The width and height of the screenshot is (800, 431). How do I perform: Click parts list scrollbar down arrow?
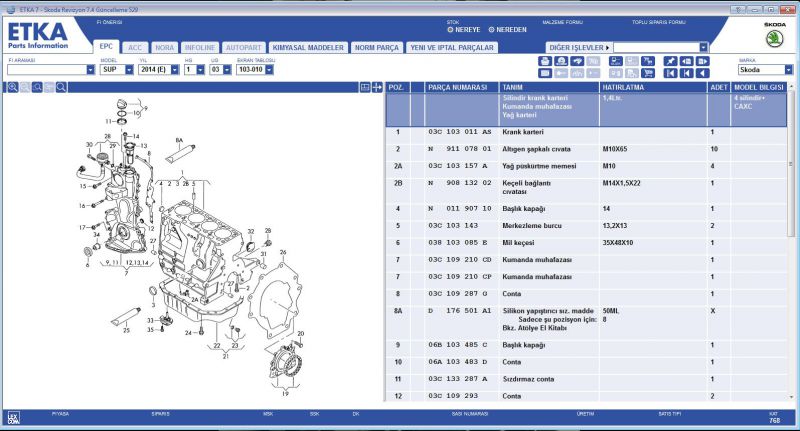[791, 397]
